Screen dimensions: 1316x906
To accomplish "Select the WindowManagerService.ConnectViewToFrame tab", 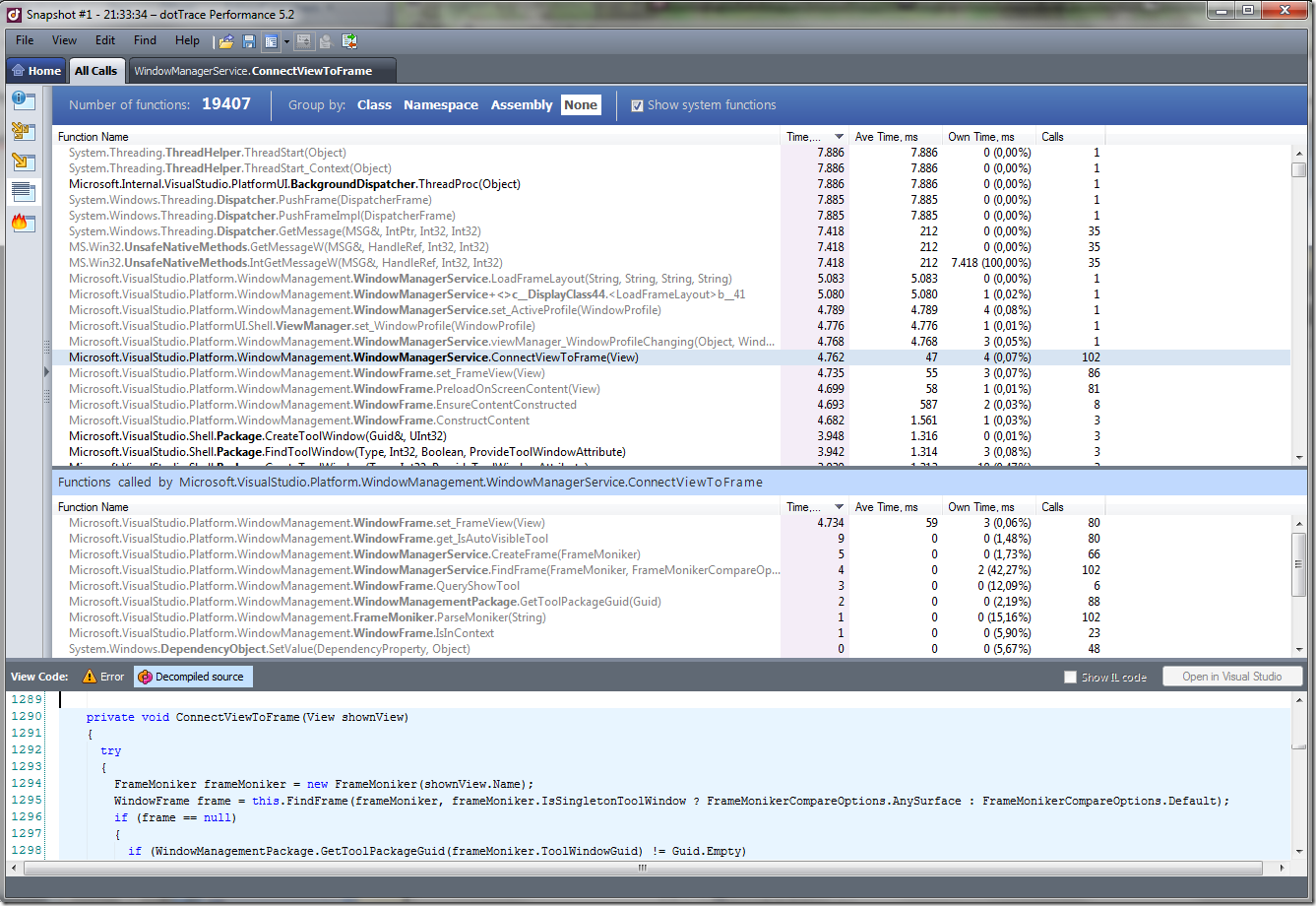I will click(x=261, y=71).
